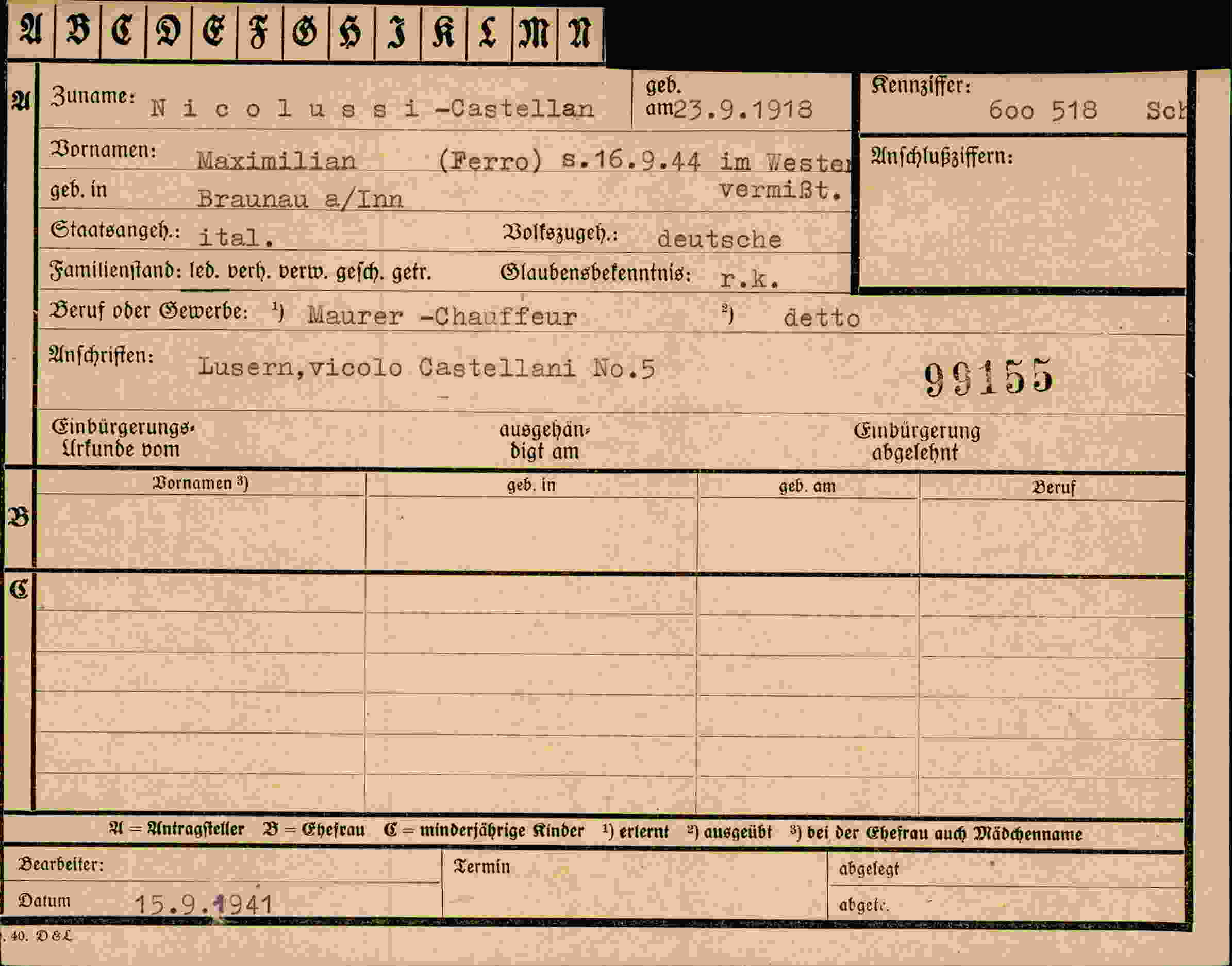Click the occupation 'Maurer -Chauffeur'
The image size is (1232, 966).
442,316
